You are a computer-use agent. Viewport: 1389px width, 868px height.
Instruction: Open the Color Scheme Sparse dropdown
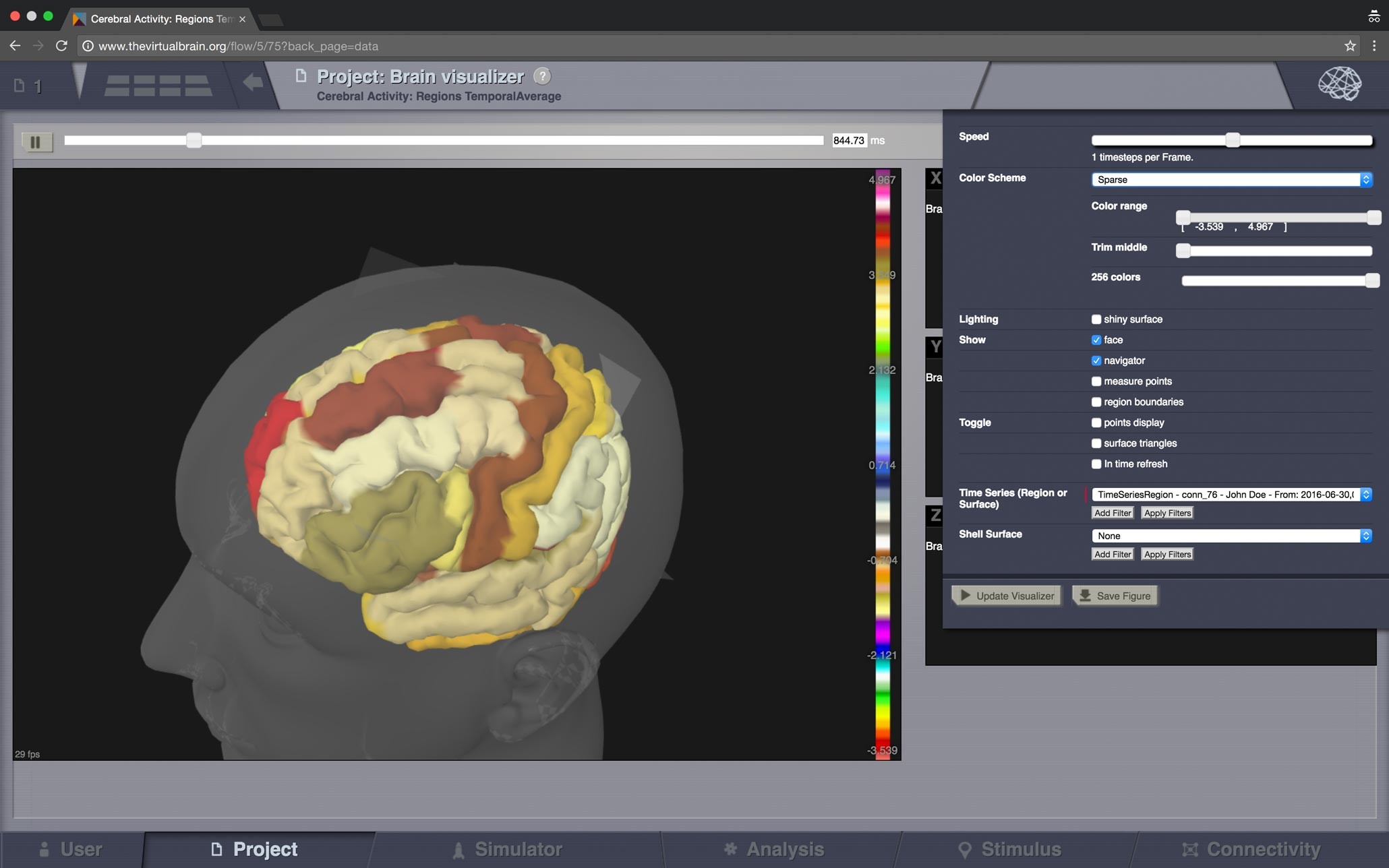1231,180
